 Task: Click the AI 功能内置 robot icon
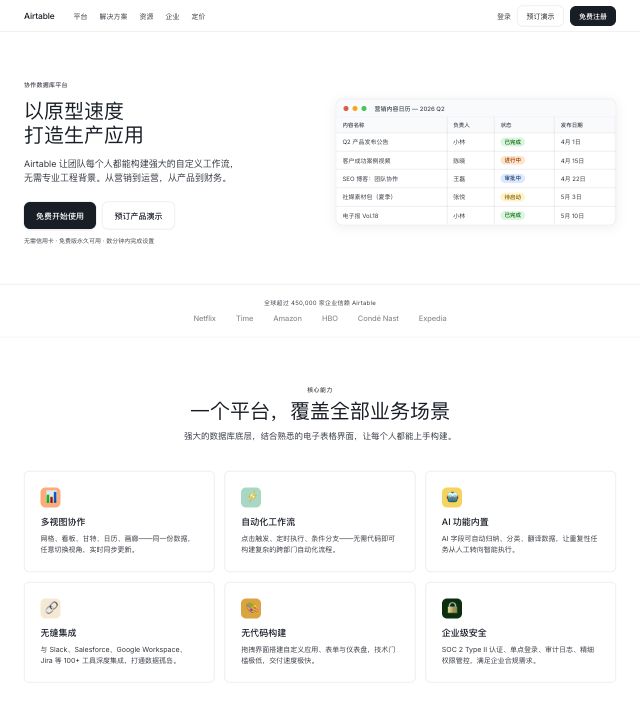tap(452, 497)
